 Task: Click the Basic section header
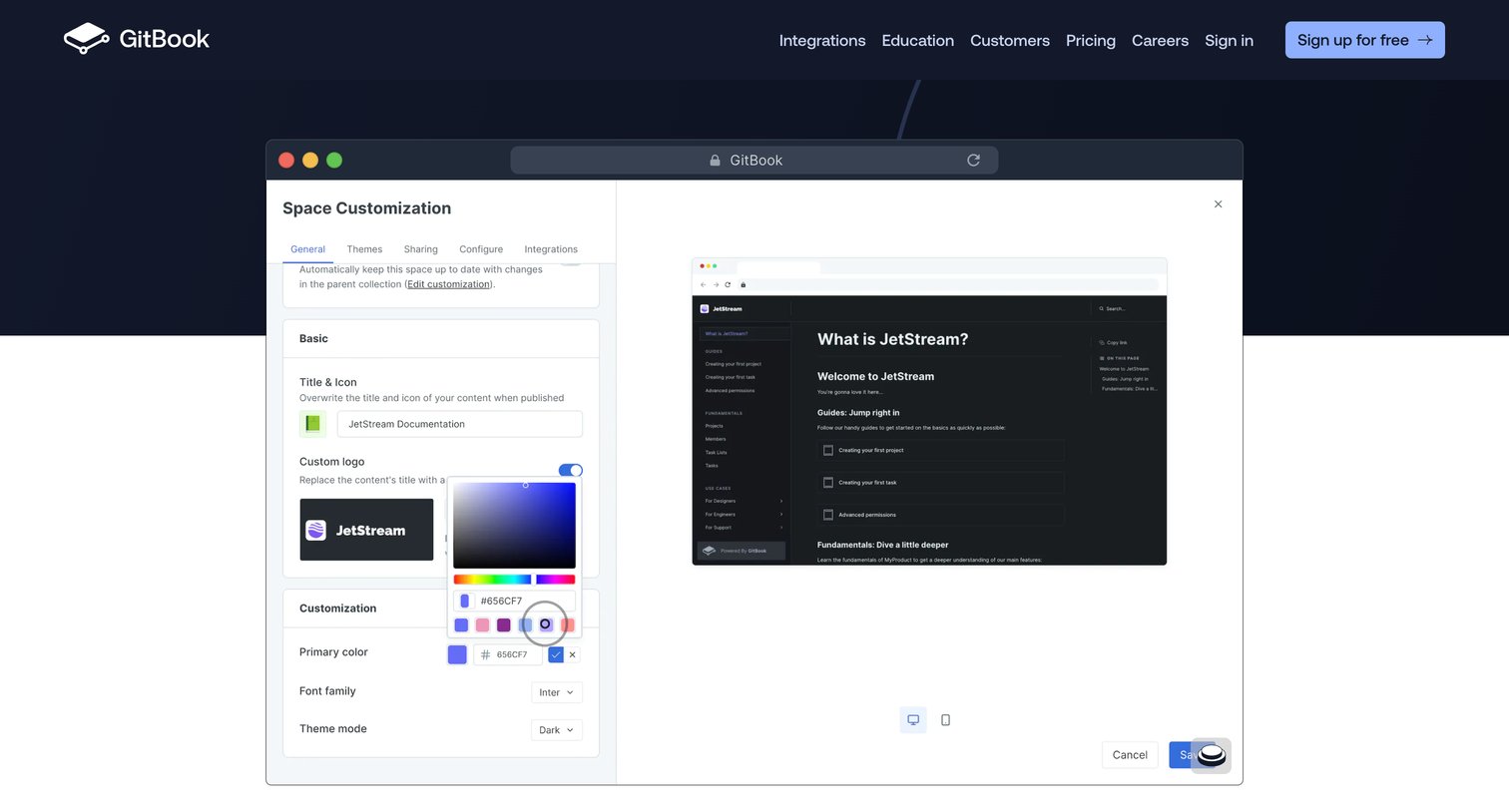313,338
